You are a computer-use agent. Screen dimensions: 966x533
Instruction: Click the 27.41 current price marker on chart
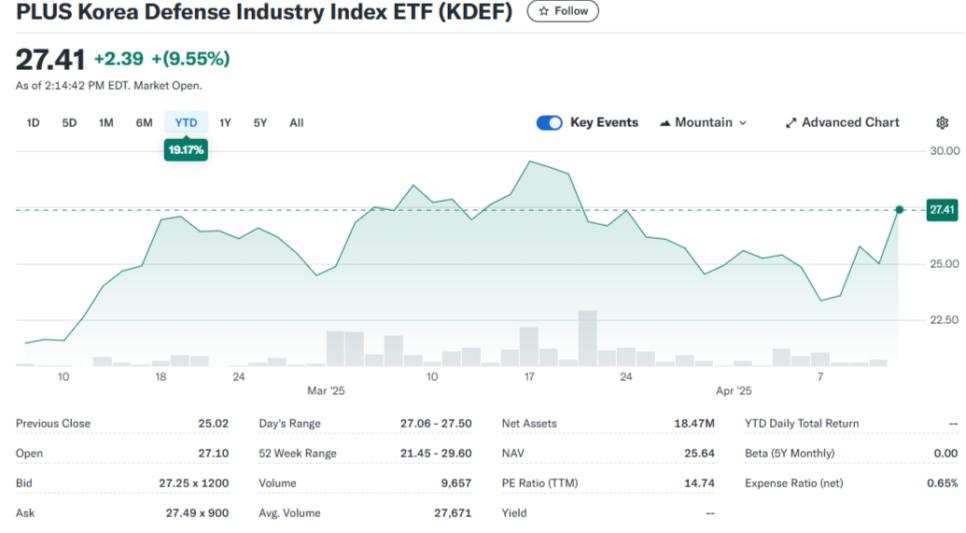click(942, 210)
